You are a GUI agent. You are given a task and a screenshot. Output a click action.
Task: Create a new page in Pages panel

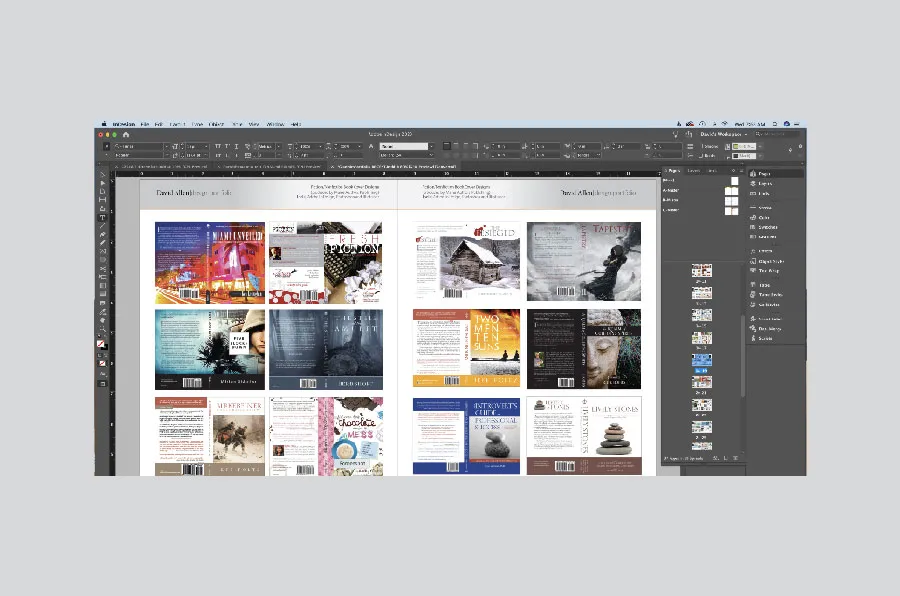[726, 458]
